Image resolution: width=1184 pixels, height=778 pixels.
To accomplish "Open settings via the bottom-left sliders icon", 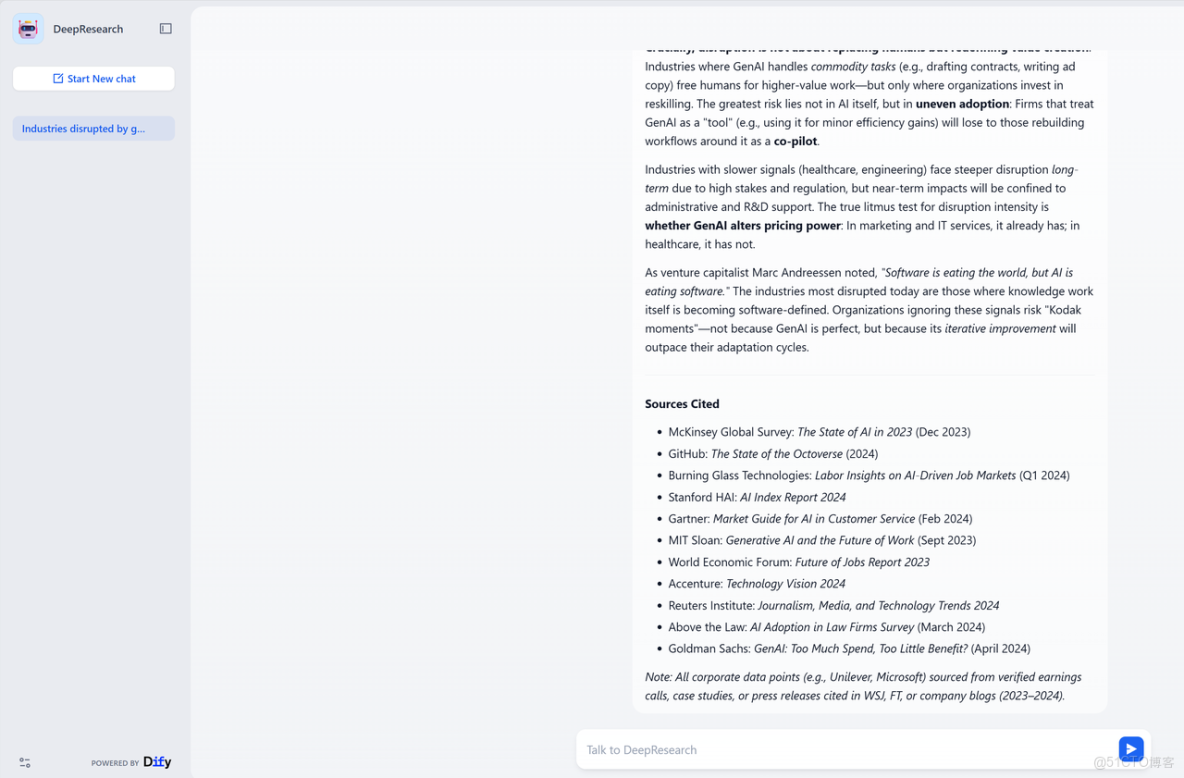I will click(25, 762).
